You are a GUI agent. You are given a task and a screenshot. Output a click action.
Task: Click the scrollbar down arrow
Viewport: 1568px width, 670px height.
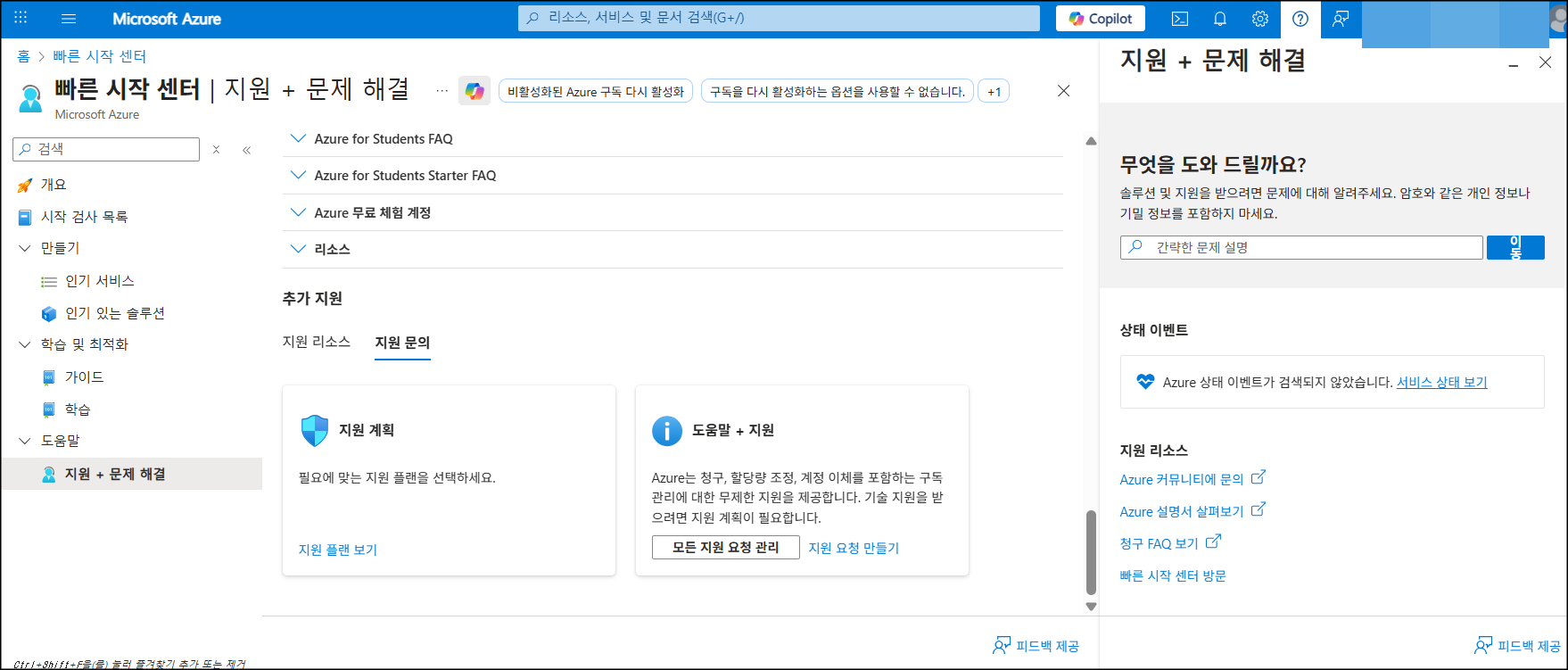[x=1091, y=607]
